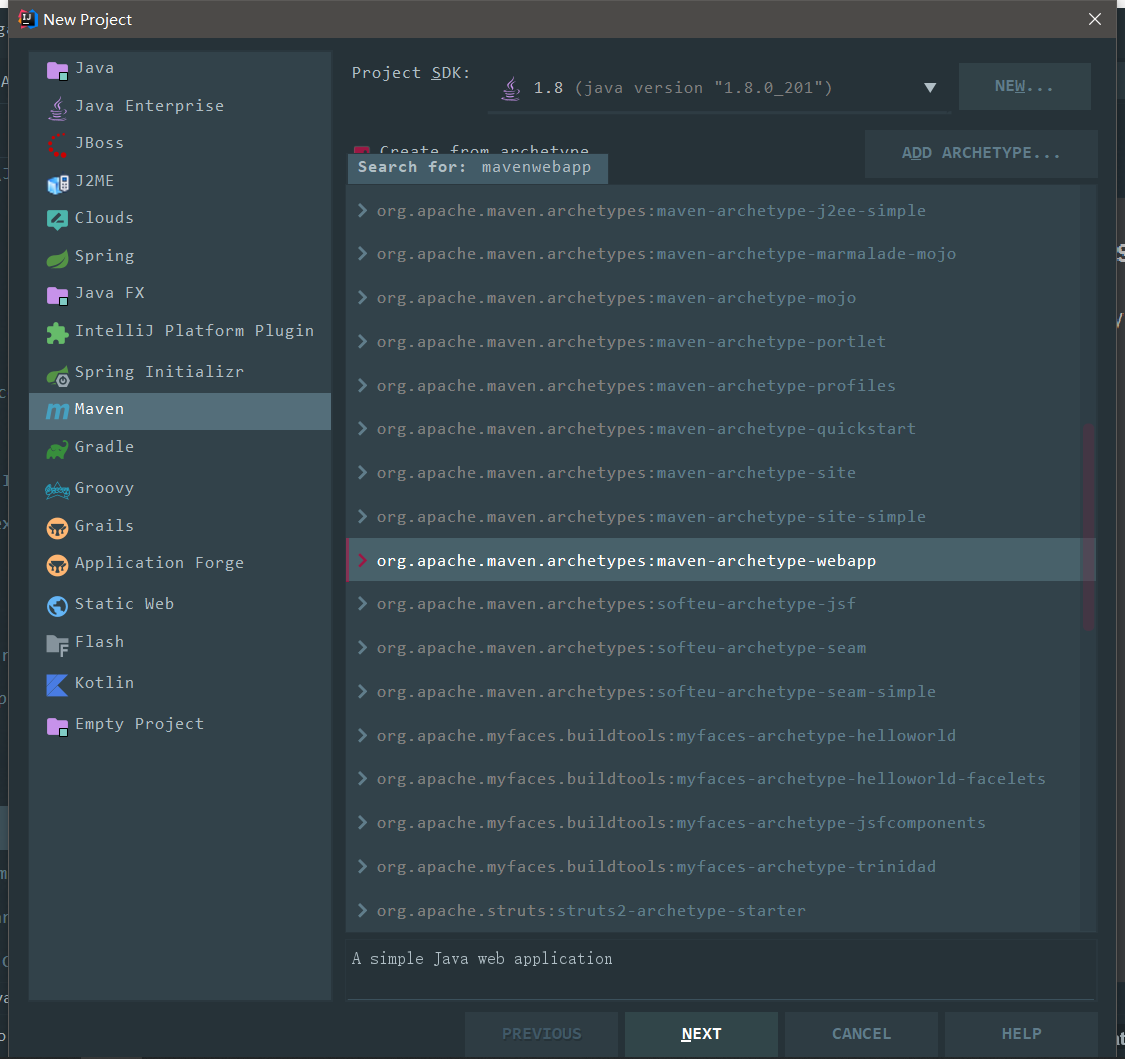Click the Maven m icon

pyautogui.click(x=57, y=410)
